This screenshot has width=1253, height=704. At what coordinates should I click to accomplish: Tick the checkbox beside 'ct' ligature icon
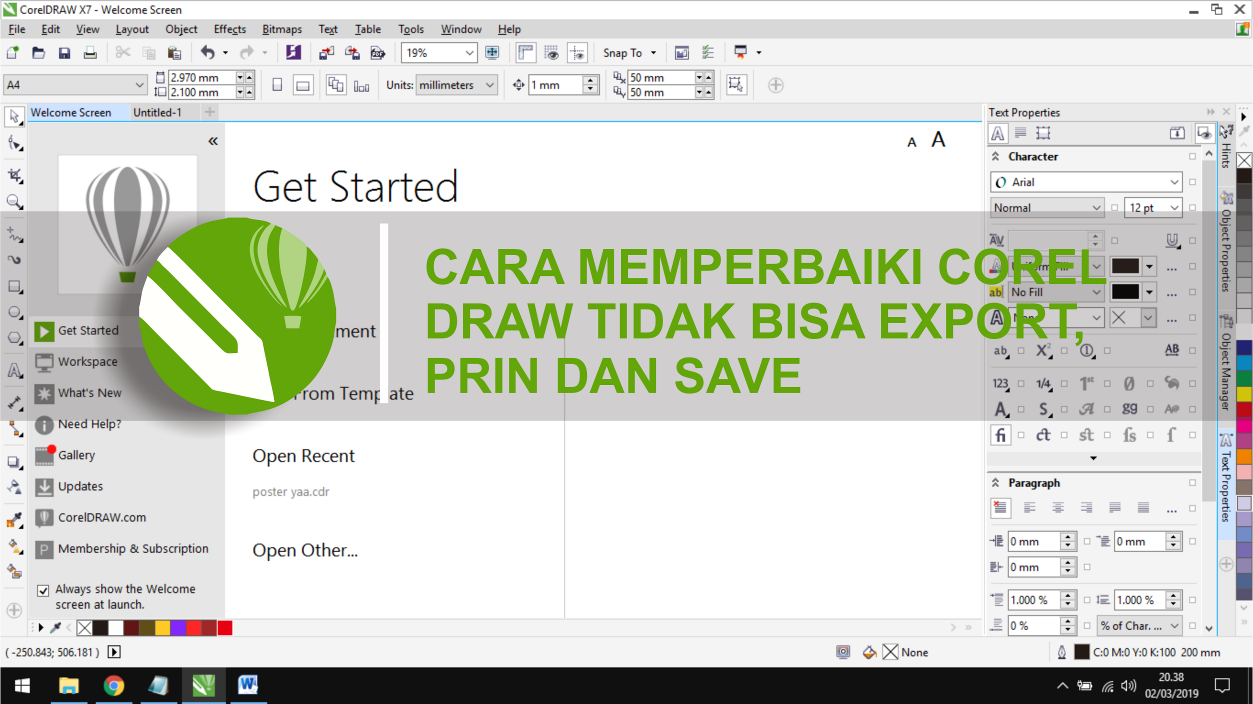coord(1063,435)
